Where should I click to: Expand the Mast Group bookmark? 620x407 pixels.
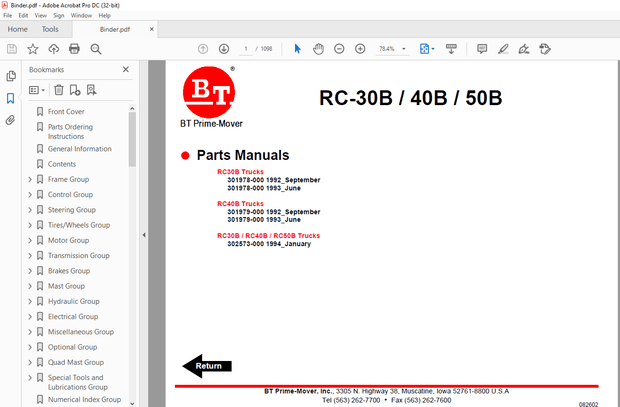pos(30,286)
